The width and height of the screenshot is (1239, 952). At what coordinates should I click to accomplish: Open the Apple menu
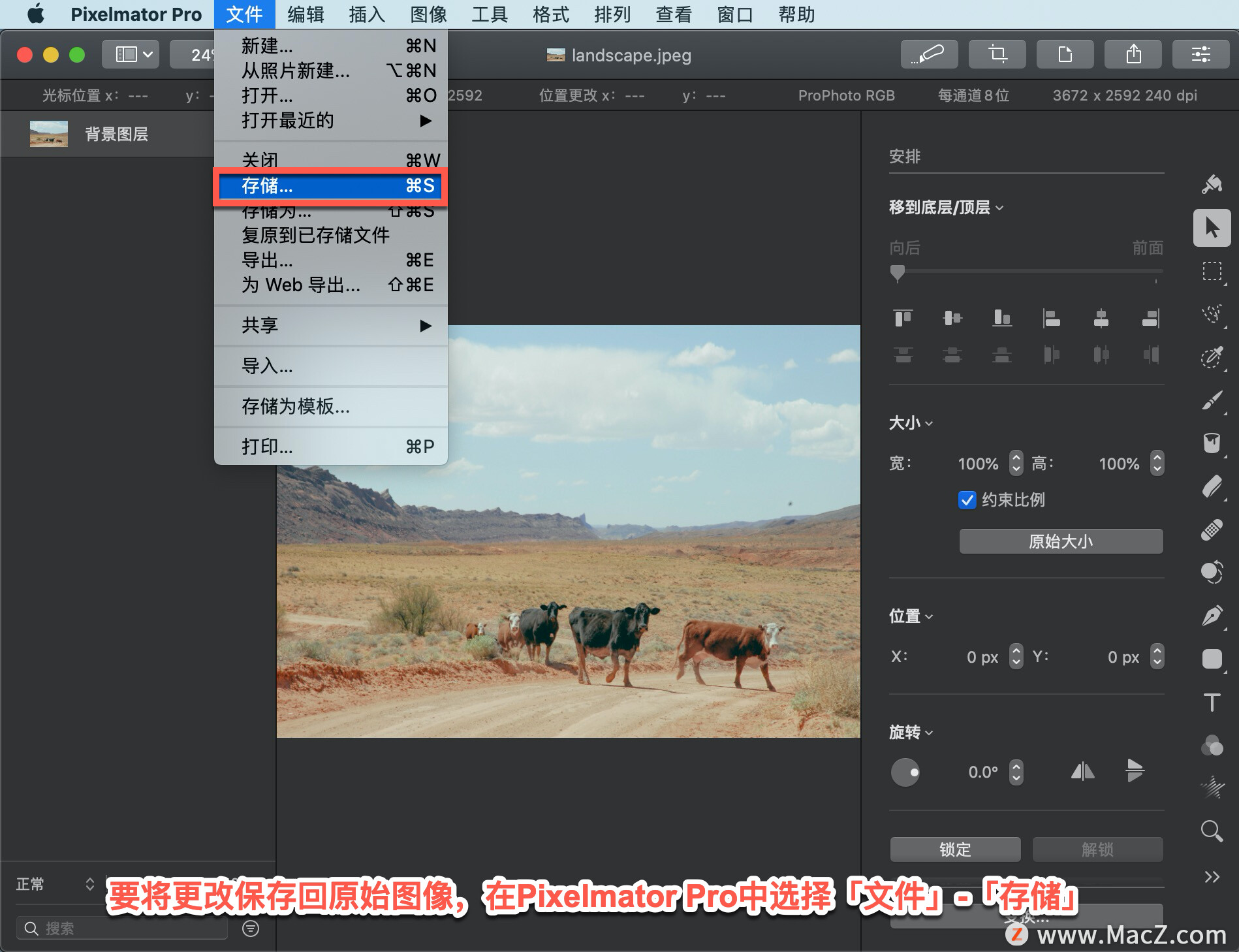click(36, 14)
